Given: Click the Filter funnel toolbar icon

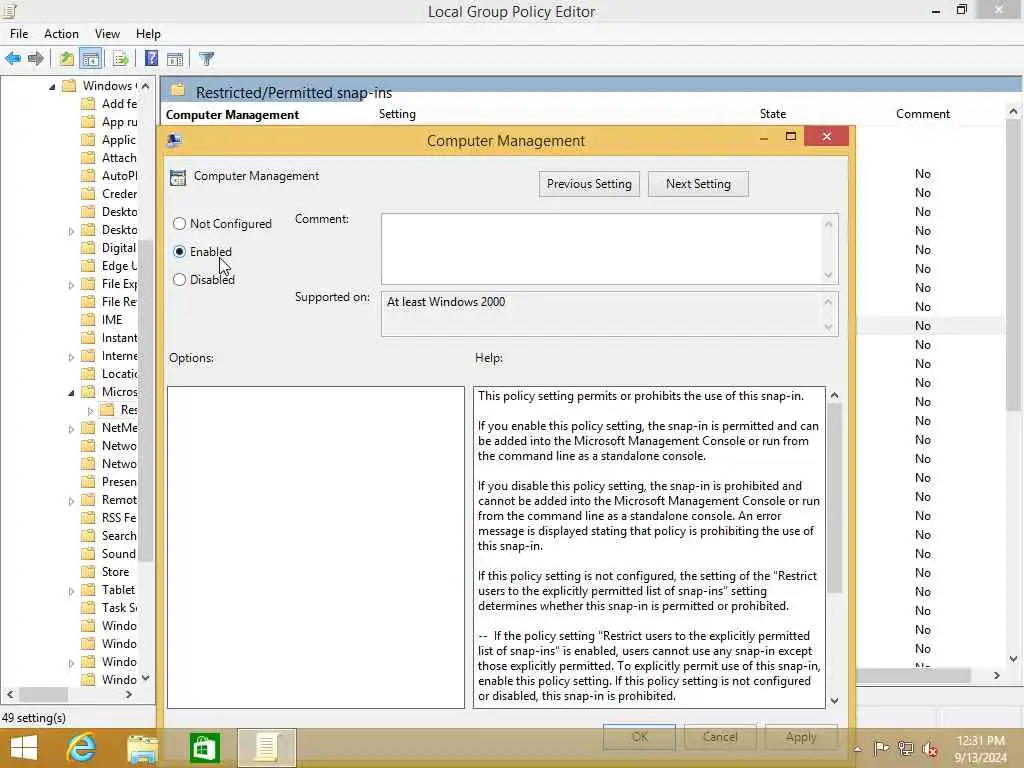Looking at the screenshot, I should [206, 59].
